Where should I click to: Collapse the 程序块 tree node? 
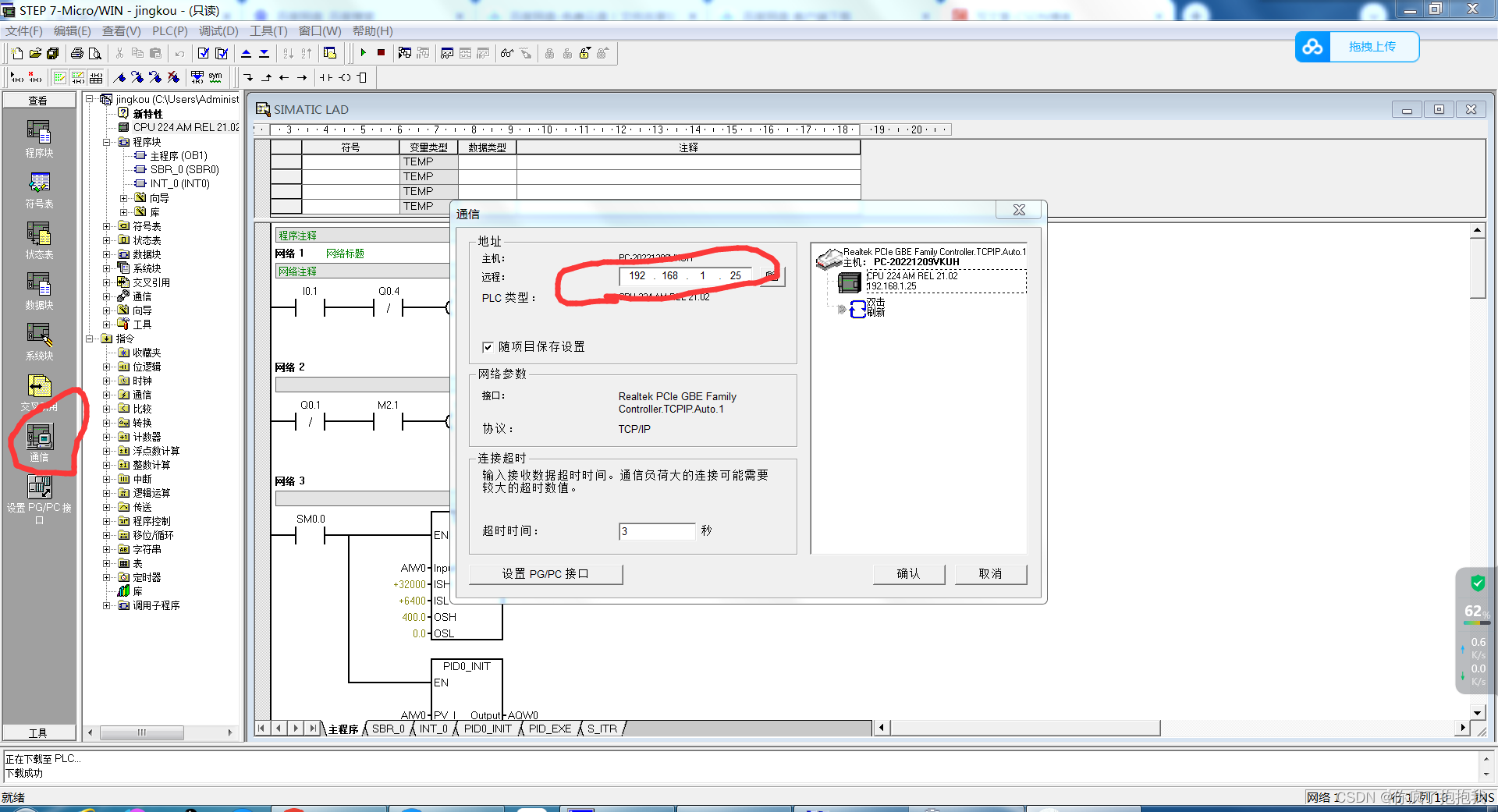[x=107, y=142]
